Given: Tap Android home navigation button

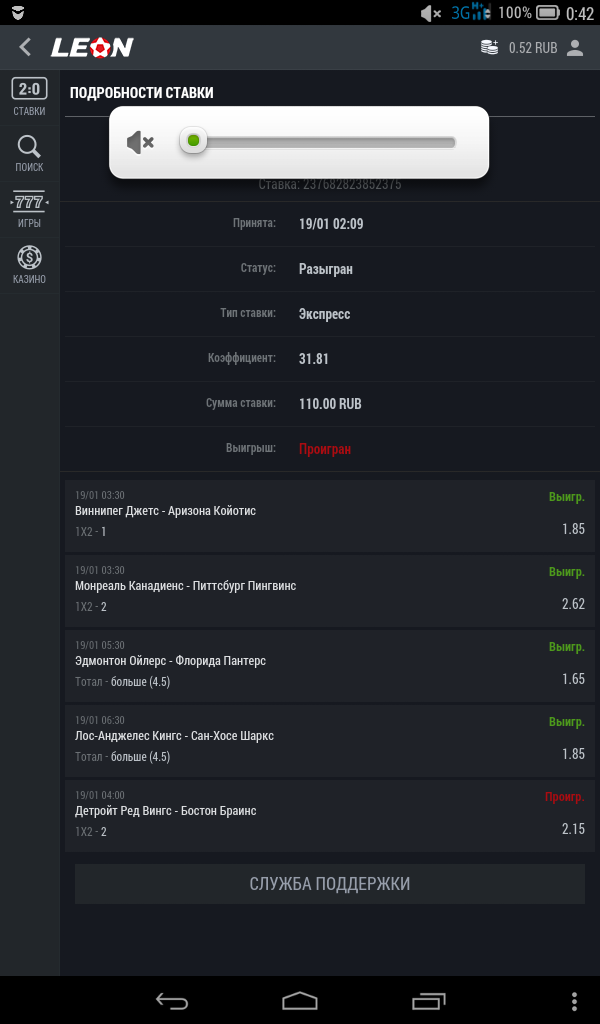Looking at the screenshot, I should point(300,1001).
